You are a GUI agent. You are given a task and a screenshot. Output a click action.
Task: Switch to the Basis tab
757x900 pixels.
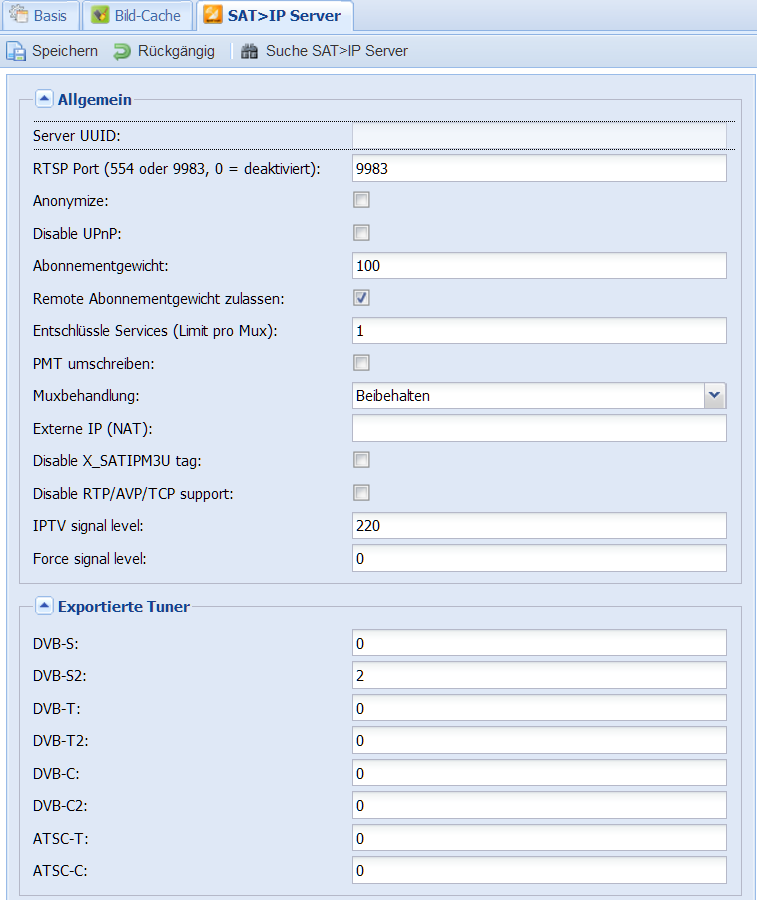(x=40, y=15)
